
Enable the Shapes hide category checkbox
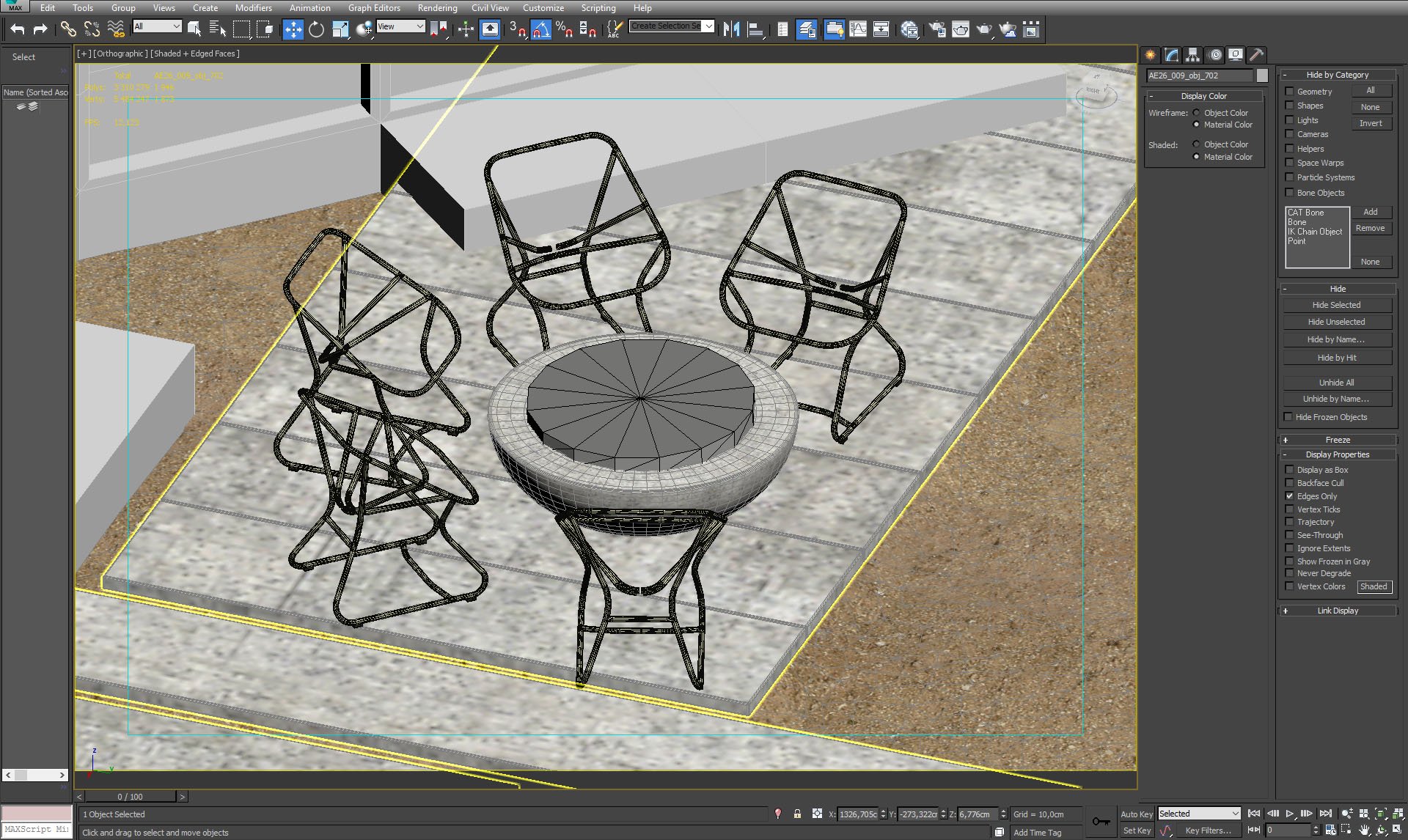pyautogui.click(x=1289, y=106)
